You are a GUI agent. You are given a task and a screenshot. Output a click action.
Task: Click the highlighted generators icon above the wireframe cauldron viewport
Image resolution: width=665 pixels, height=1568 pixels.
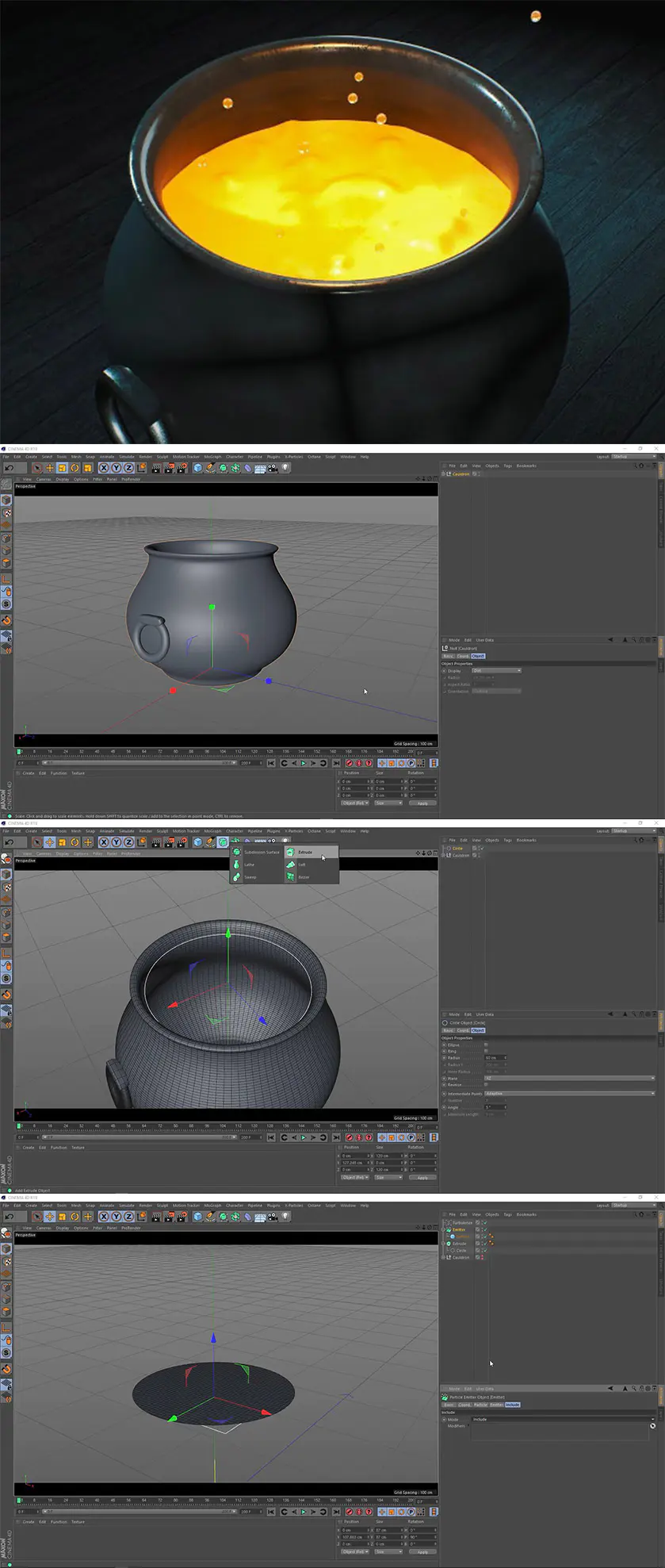tap(223, 842)
